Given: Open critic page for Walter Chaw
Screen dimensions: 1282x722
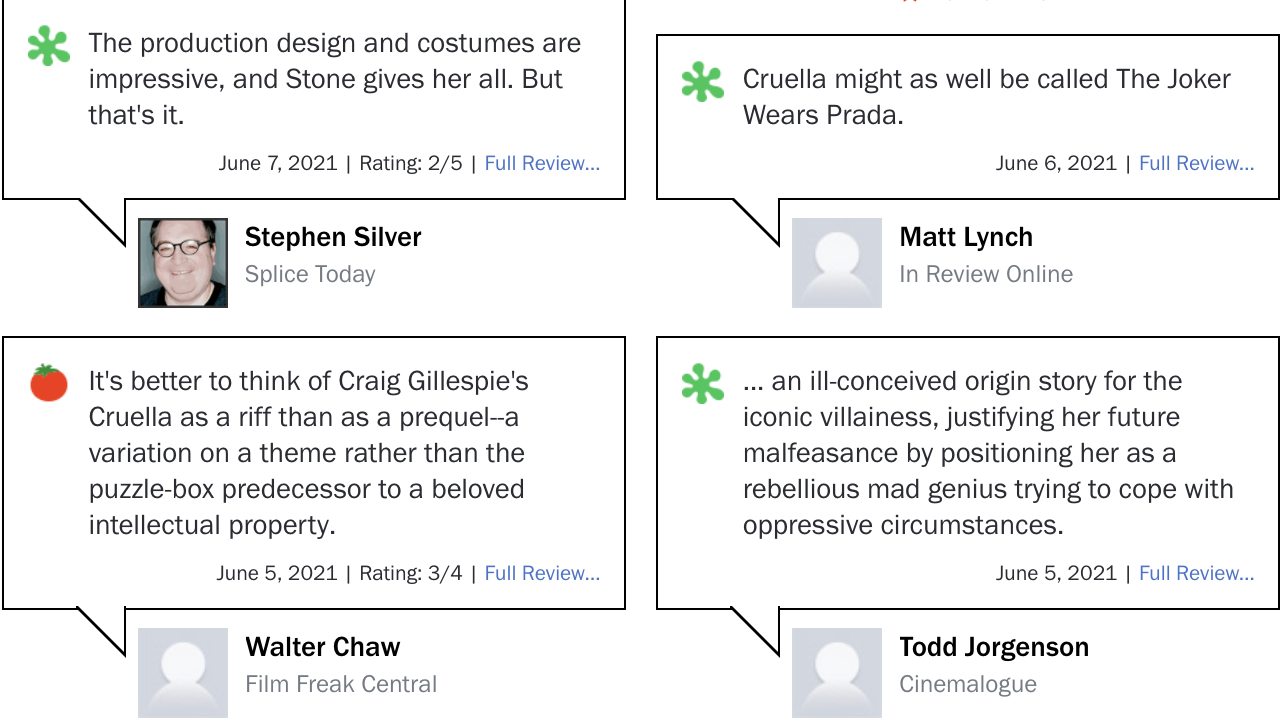Looking at the screenshot, I should [x=323, y=647].
